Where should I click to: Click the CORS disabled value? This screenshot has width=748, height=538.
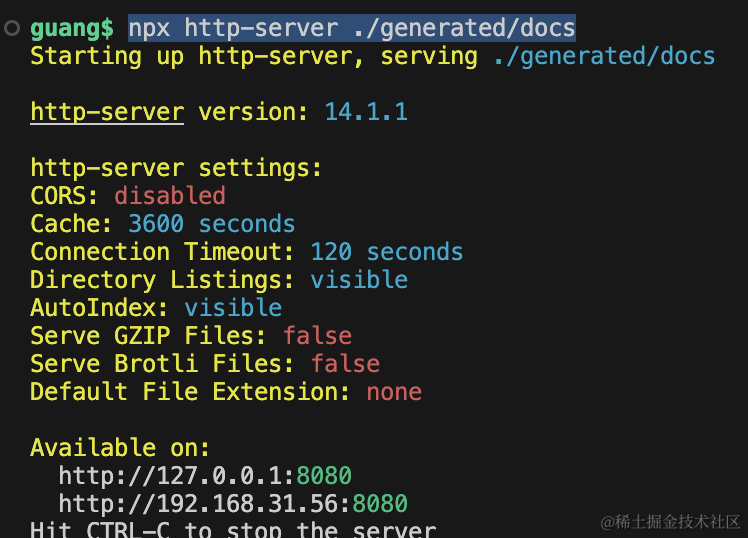[169, 195]
